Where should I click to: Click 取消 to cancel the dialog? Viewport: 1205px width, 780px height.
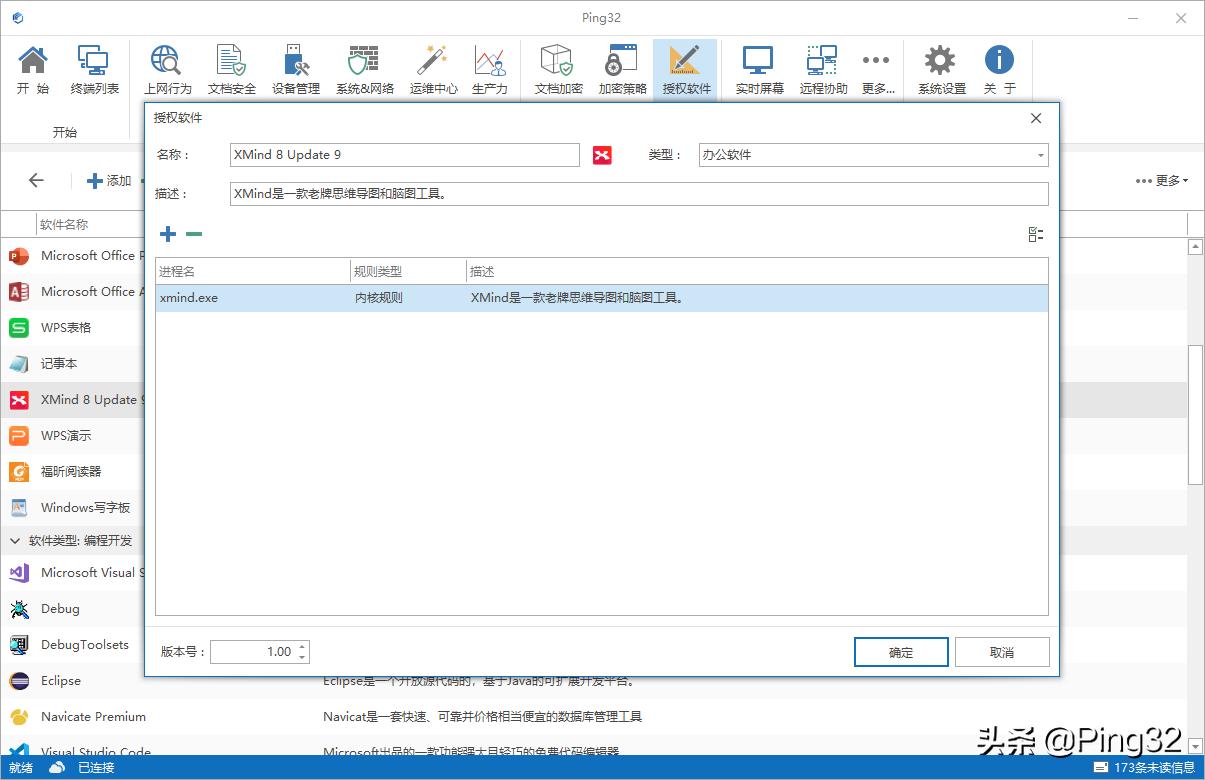point(1002,652)
